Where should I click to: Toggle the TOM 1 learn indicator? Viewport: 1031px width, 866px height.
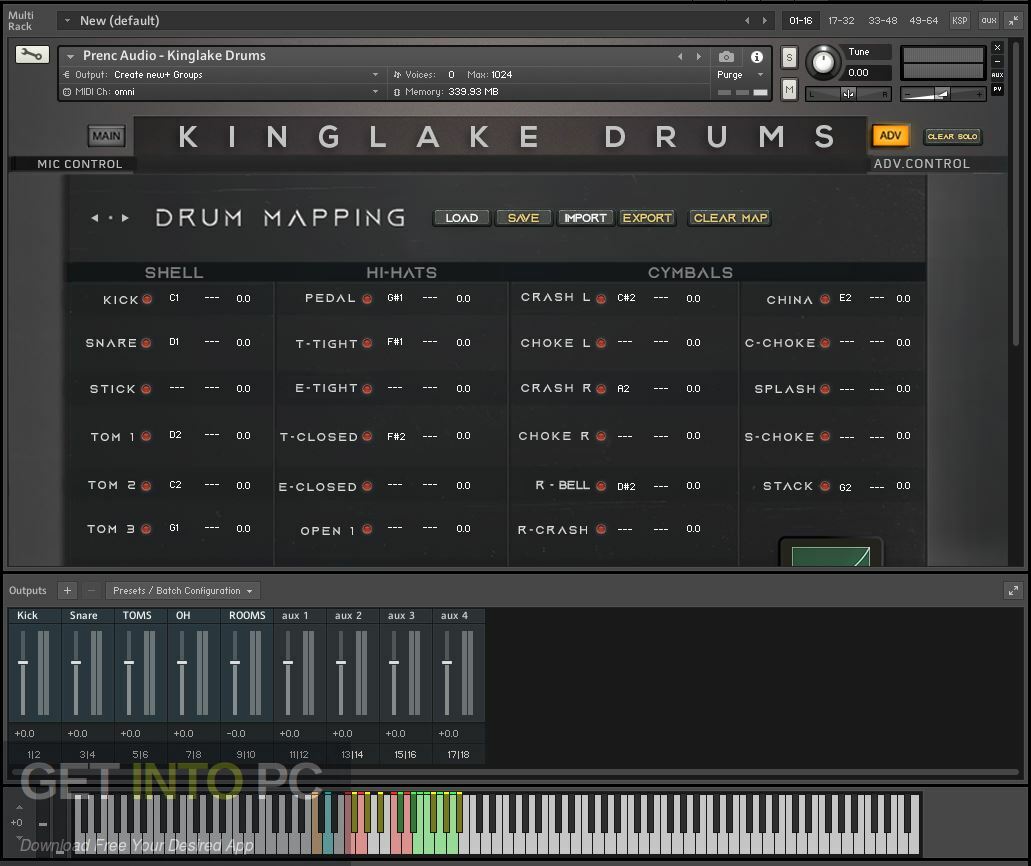click(x=146, y=436)
